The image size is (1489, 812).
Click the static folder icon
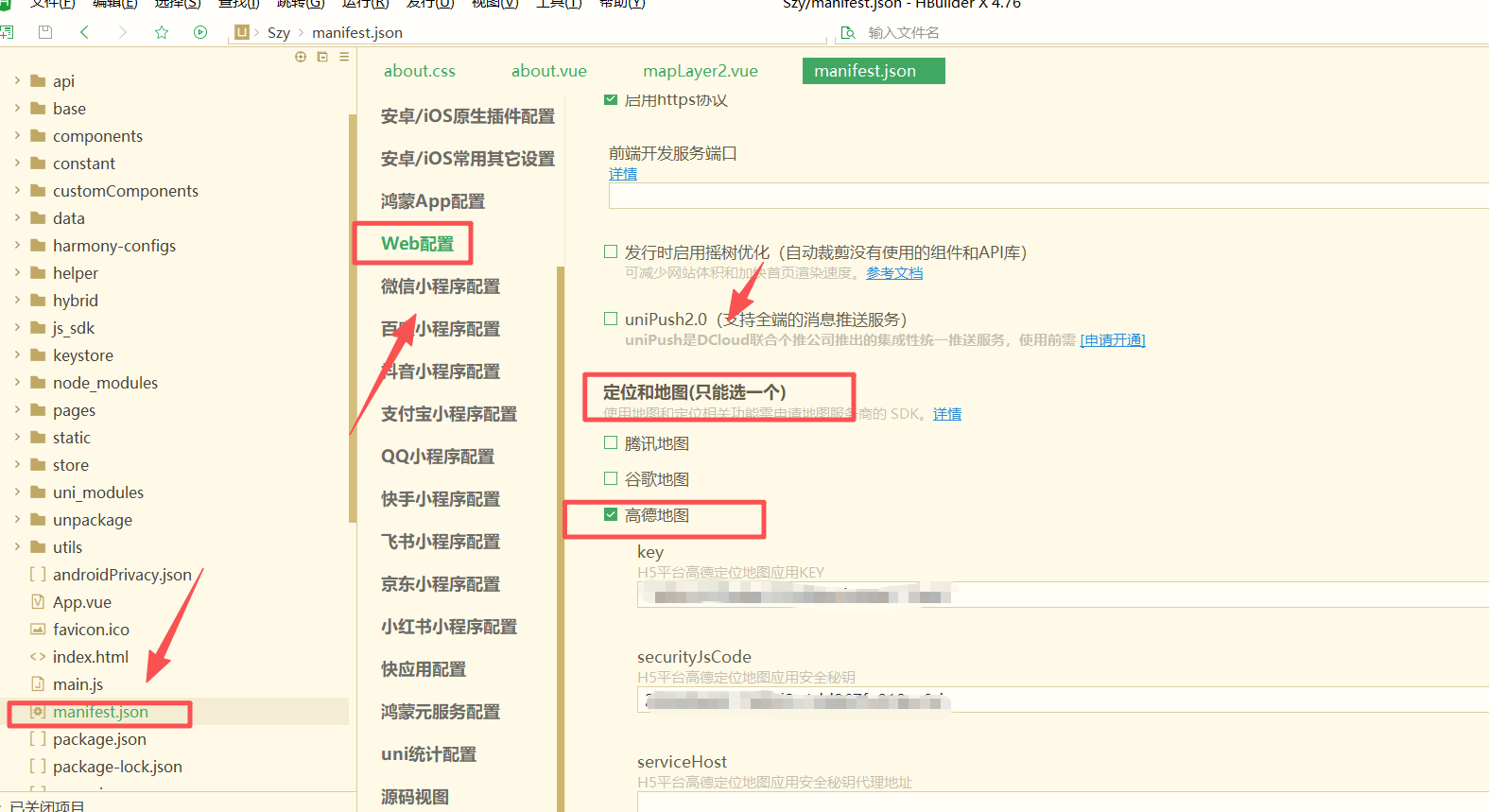tap(38, 437)
